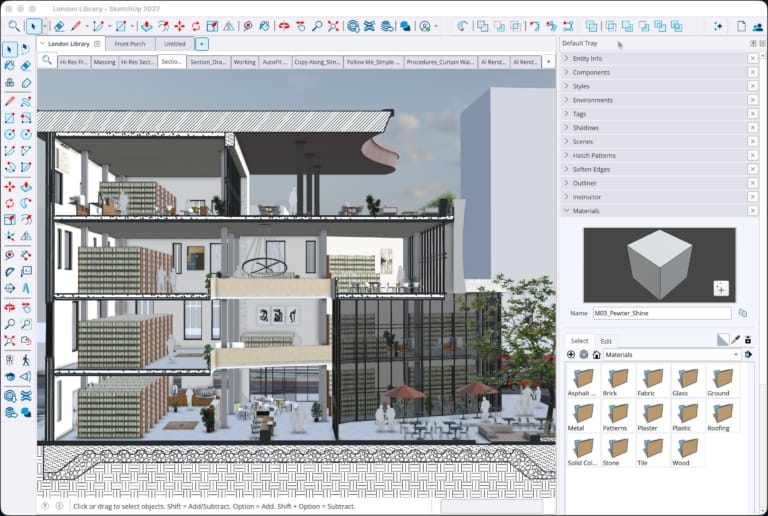Click the material name field M03_Pewter_Shine
768x516 pixels.
click(662, 313)
